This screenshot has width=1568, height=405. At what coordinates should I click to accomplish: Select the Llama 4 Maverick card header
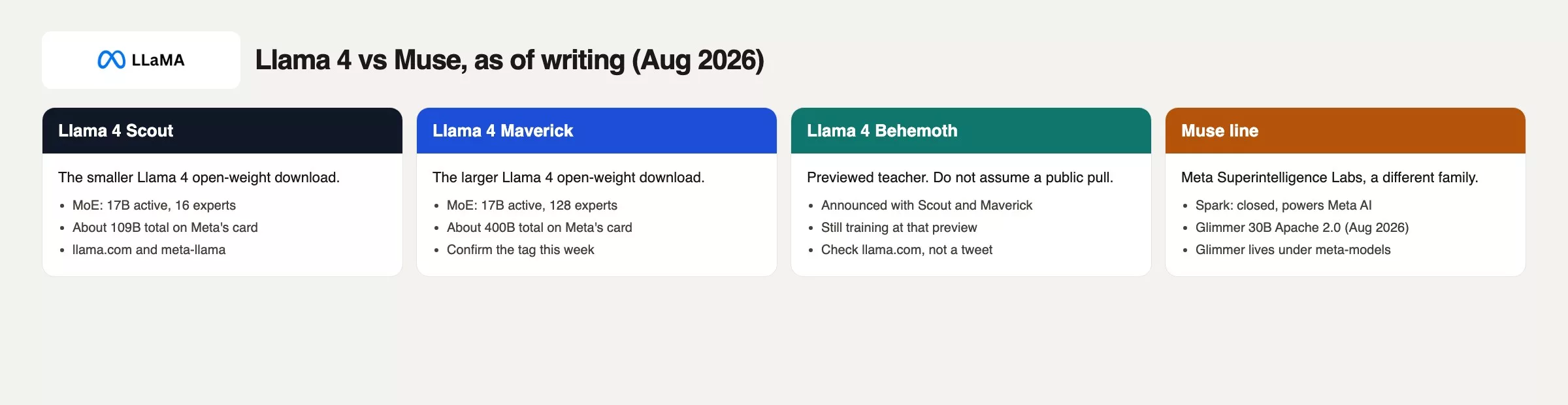click(596, 131)
